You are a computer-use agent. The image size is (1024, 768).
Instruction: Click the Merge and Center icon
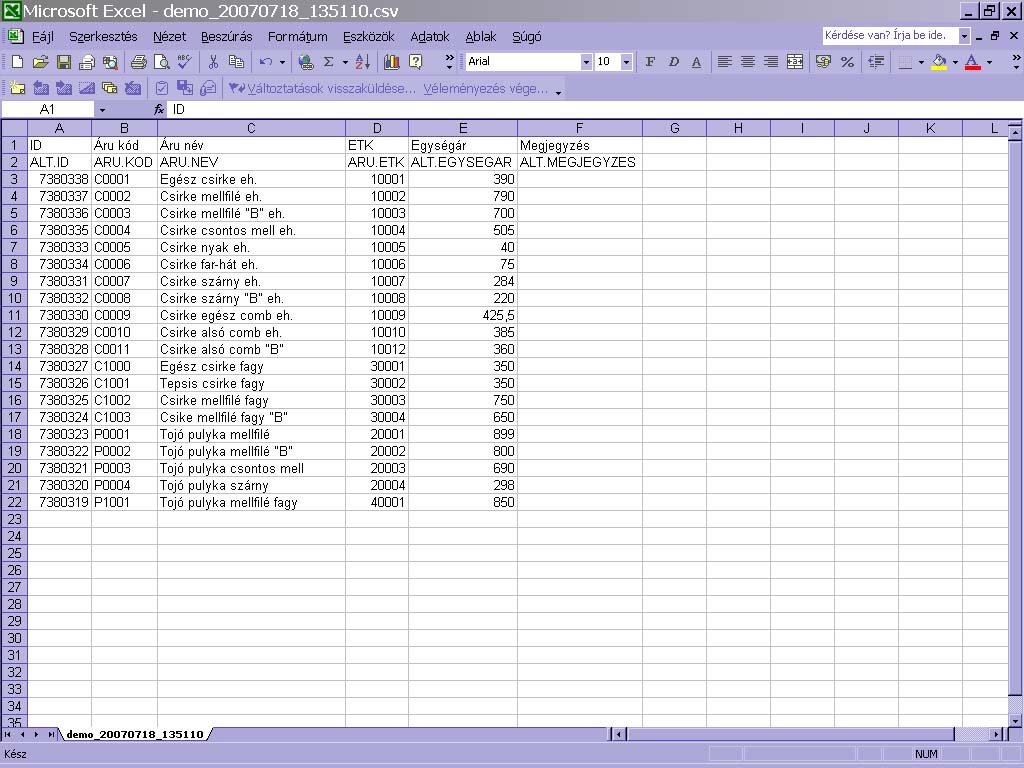(x=795, y=62)
